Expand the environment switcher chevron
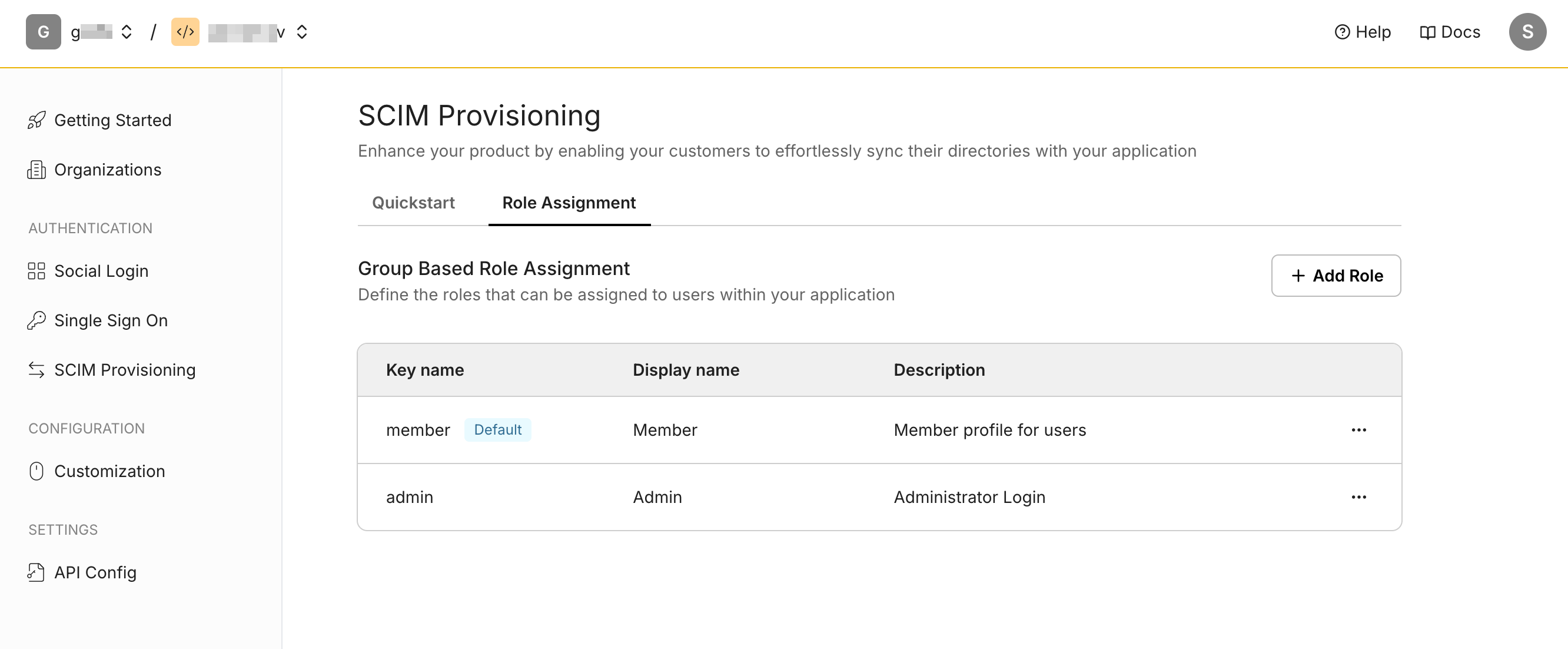This screenshot has width=1568, height=649. [x=302, y=32]
